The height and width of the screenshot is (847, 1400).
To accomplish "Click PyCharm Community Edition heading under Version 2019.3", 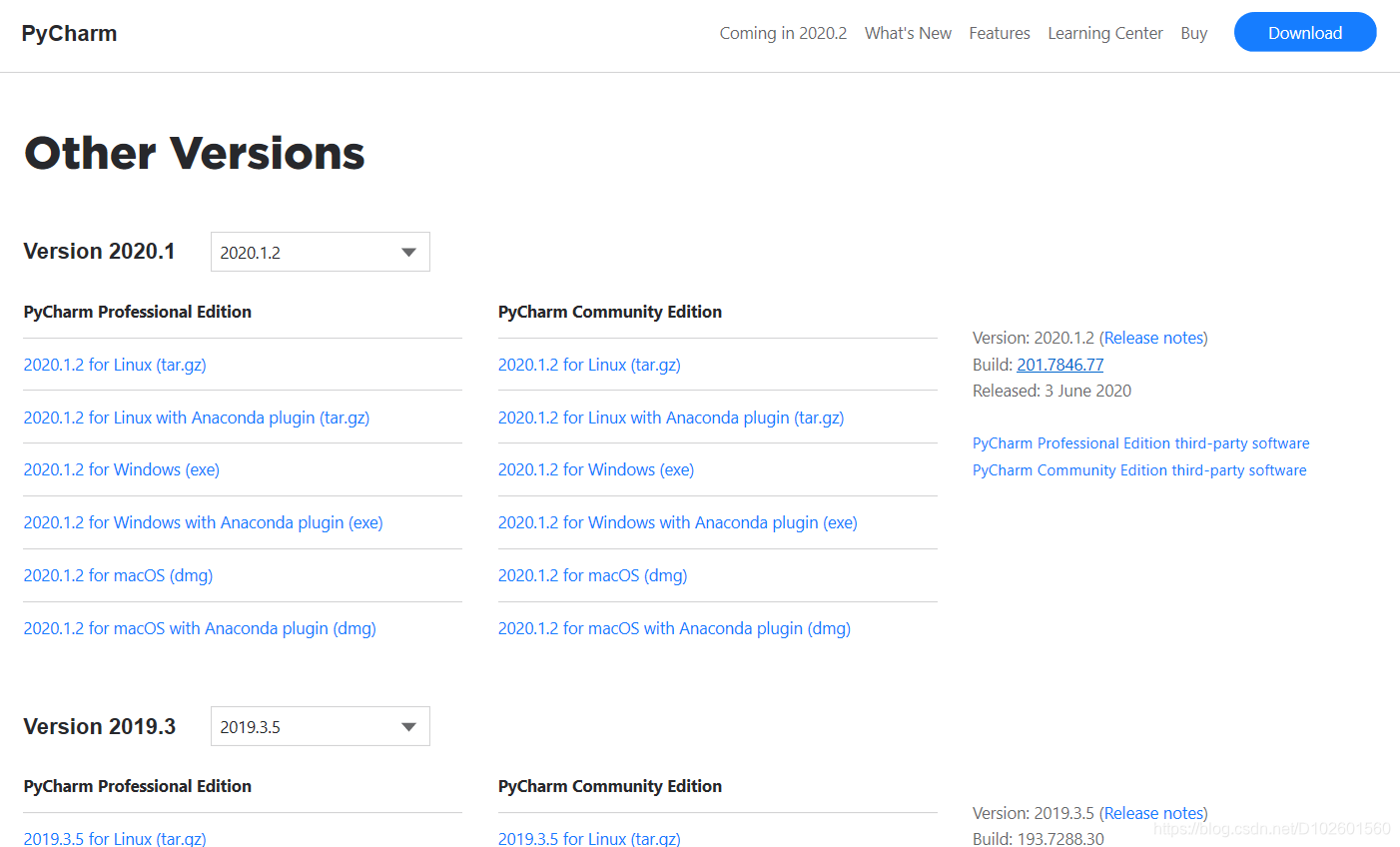I will (610, 786).
